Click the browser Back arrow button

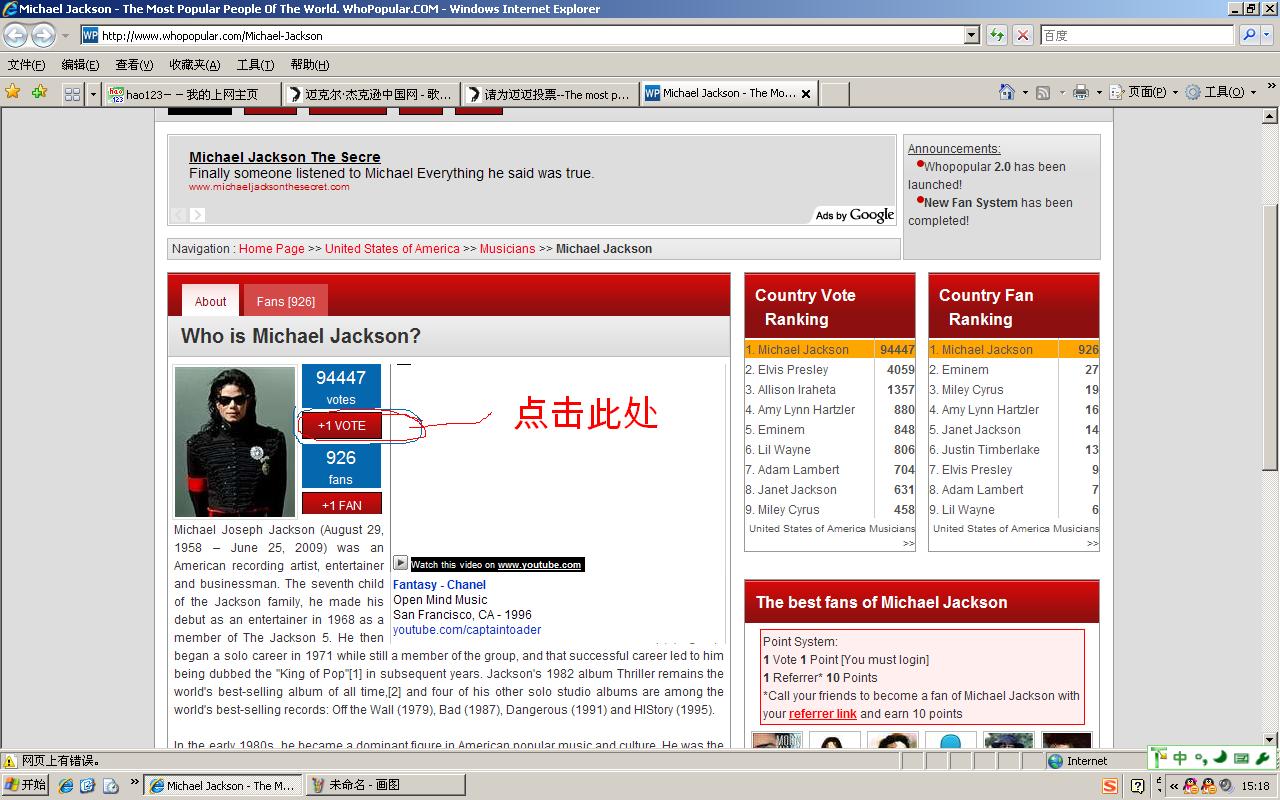tap(15, 36)
